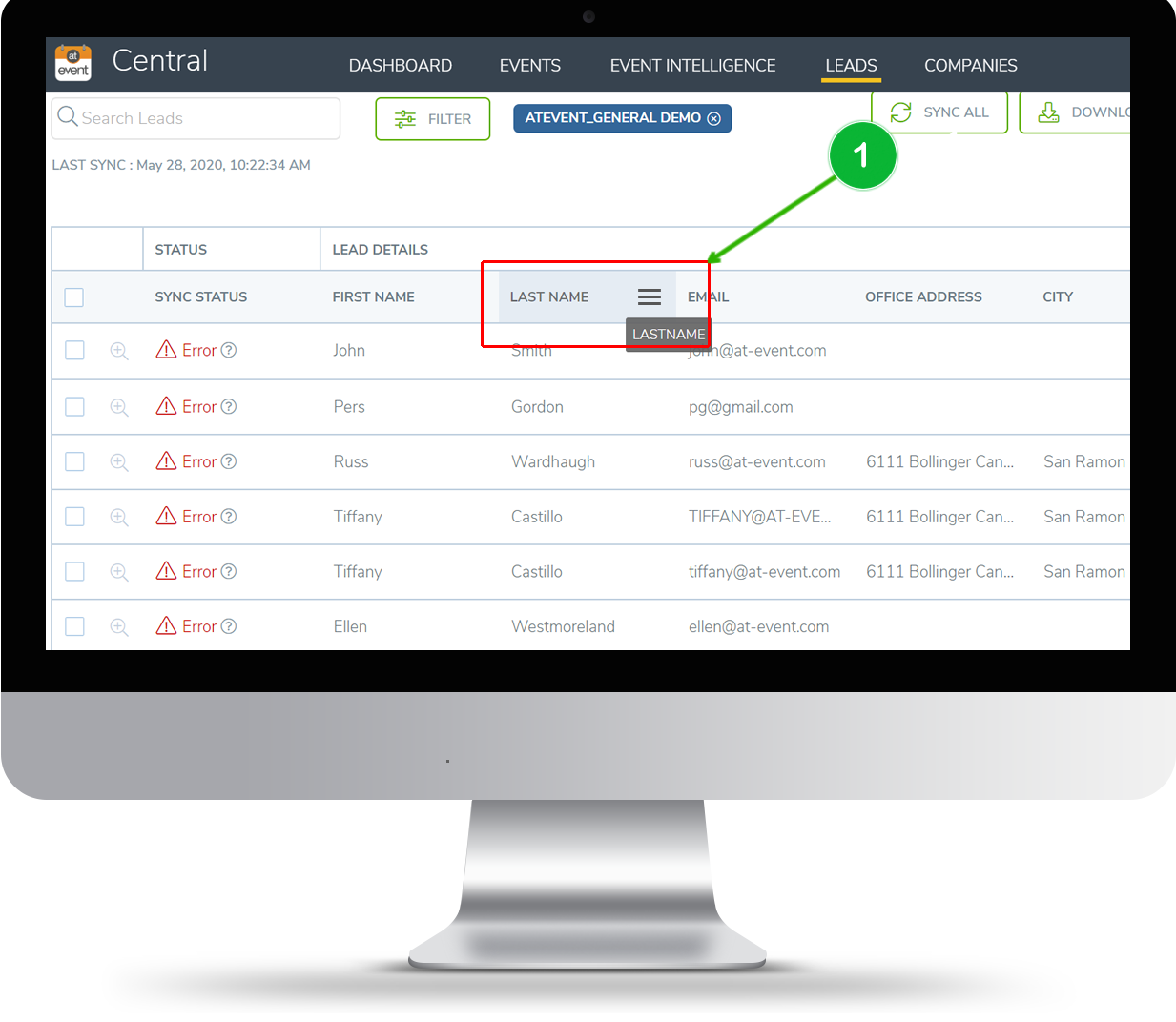Click the Wardhaugh last name cell

552,462
